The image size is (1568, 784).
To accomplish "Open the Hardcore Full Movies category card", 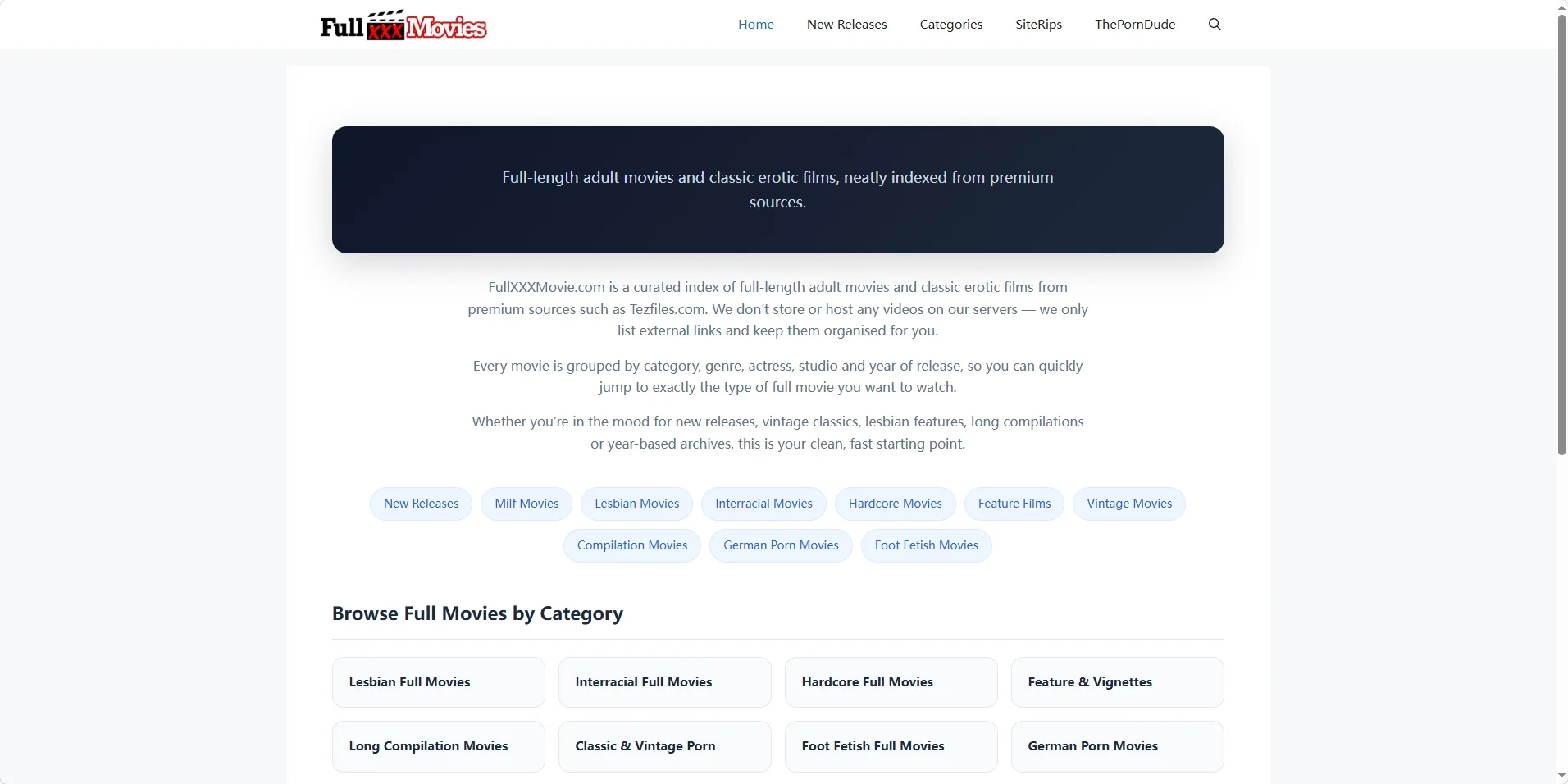I will 891,682.
